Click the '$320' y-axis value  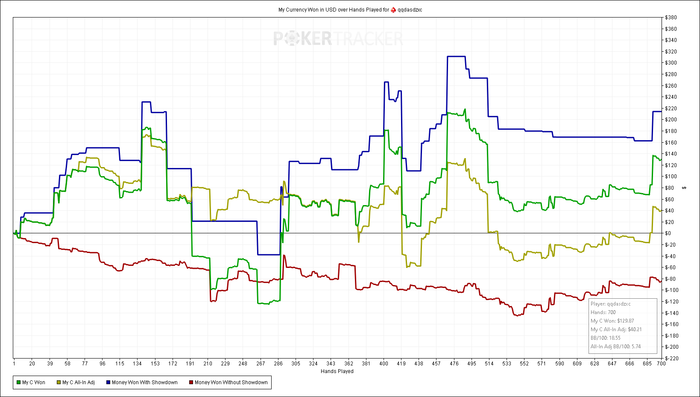click(x=671, y=52)
